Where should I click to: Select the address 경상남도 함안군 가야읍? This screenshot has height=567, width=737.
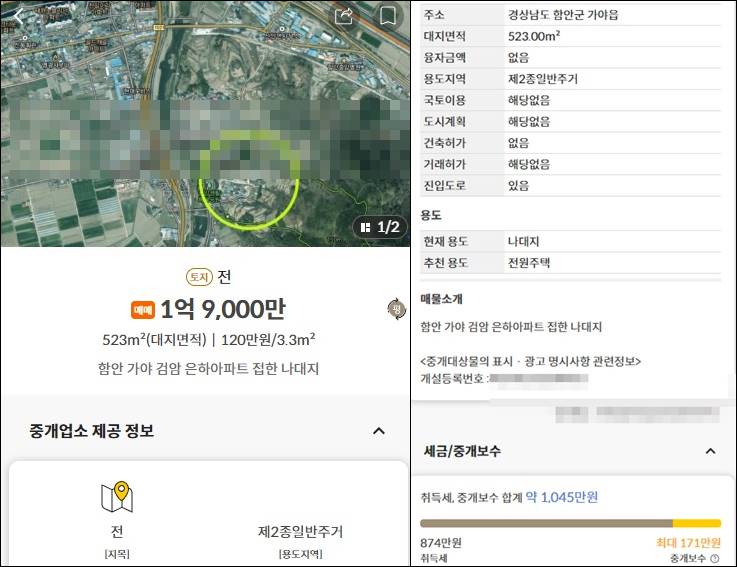click(x=563, y=15)
